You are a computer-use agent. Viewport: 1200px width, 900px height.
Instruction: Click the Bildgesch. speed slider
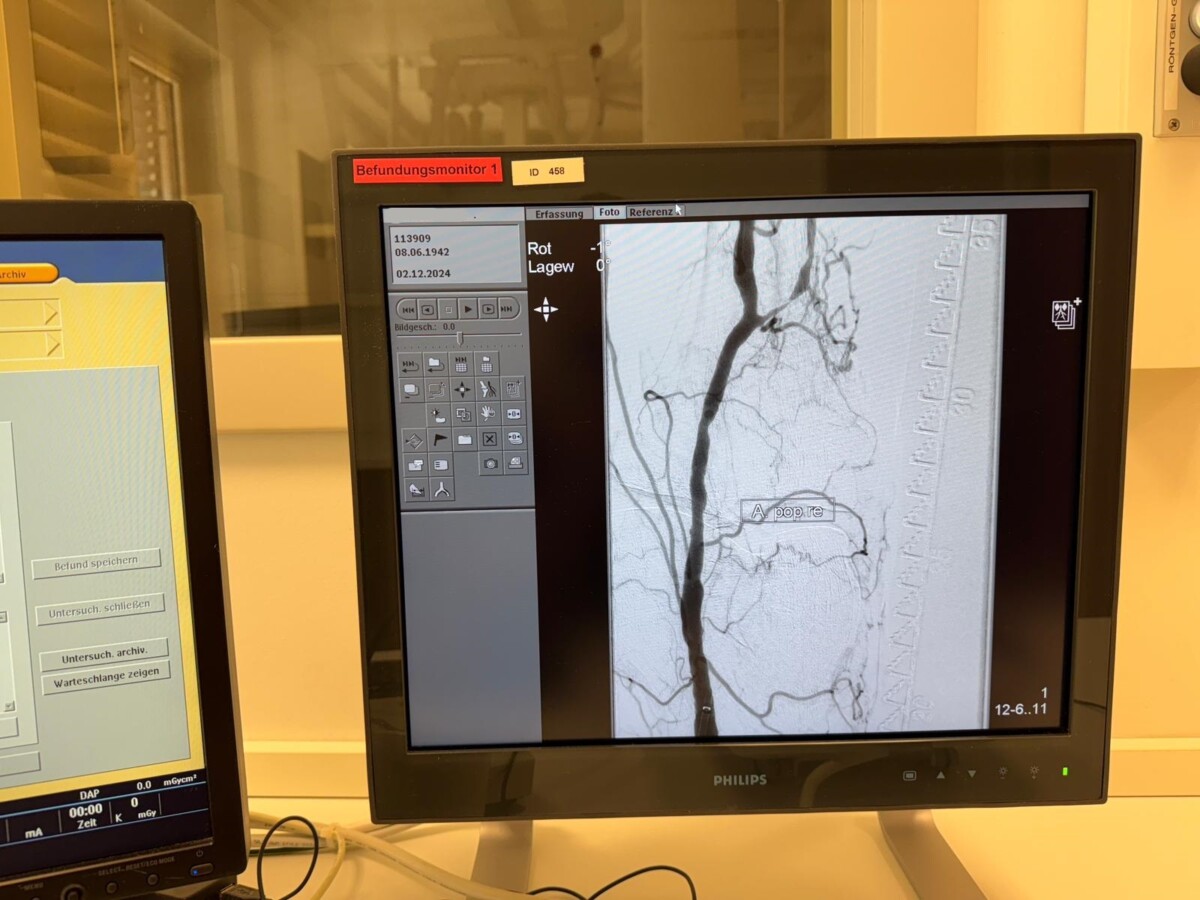(460, 336)
